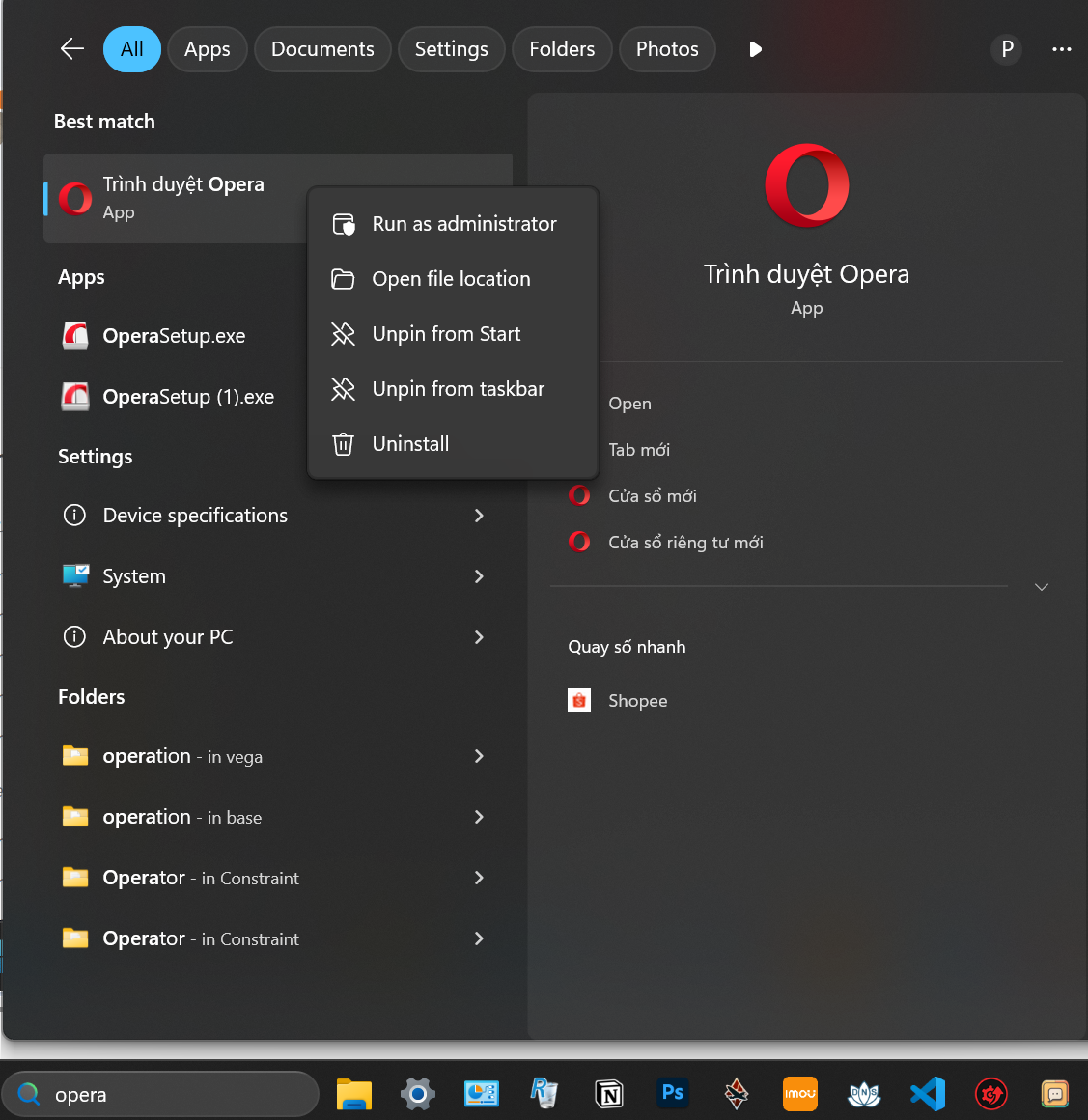Open the three-dots more options menu
This screenshot has width=1088, height=1120.
(1061, 49)
